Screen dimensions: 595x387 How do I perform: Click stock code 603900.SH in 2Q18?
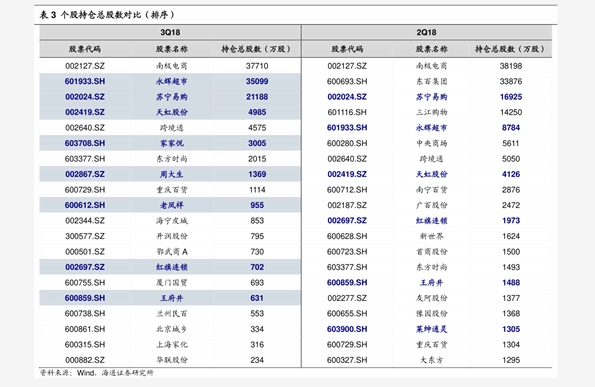pos(347,329)
